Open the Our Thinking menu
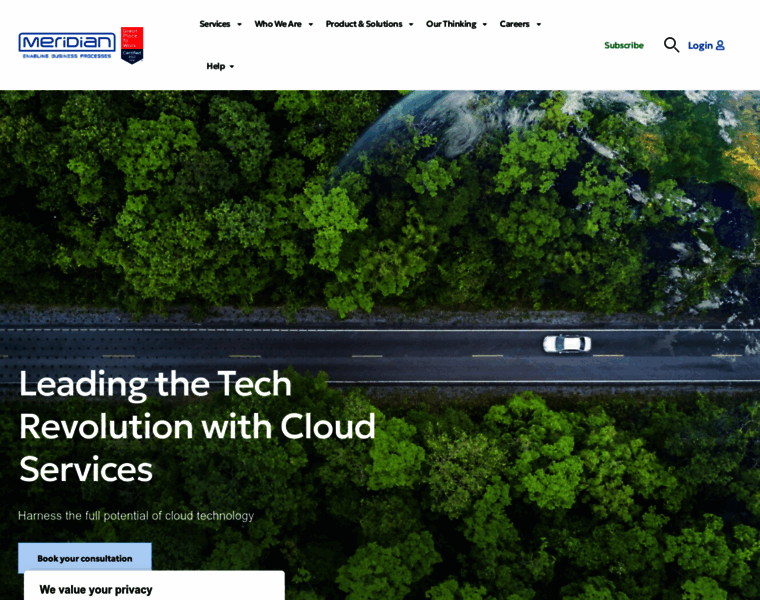 tap(451, 24)
